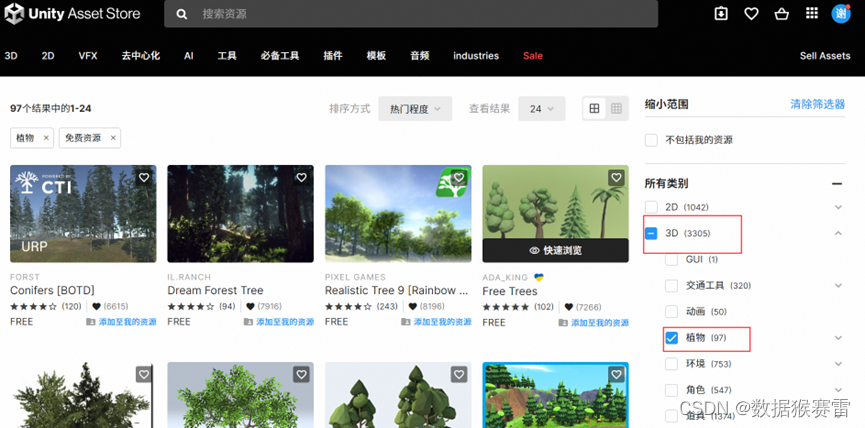The image size is (865, 428).
Task: Open the 模板 menu
Action: [x=376, y=56]
